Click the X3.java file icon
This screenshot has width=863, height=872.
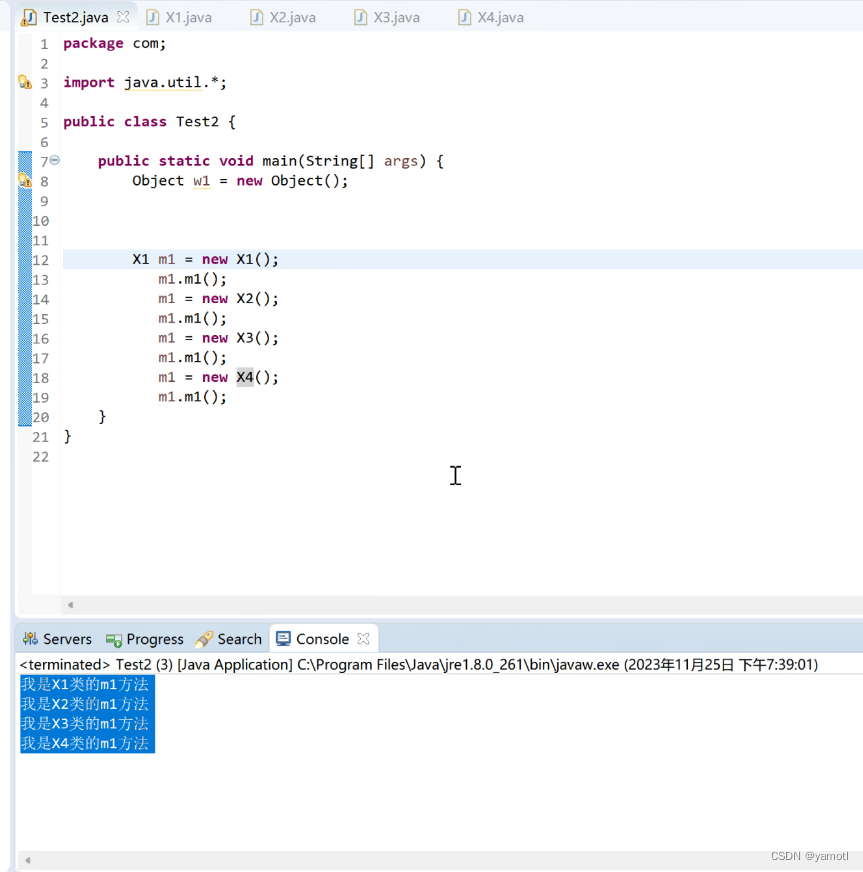tap(360, 17)
